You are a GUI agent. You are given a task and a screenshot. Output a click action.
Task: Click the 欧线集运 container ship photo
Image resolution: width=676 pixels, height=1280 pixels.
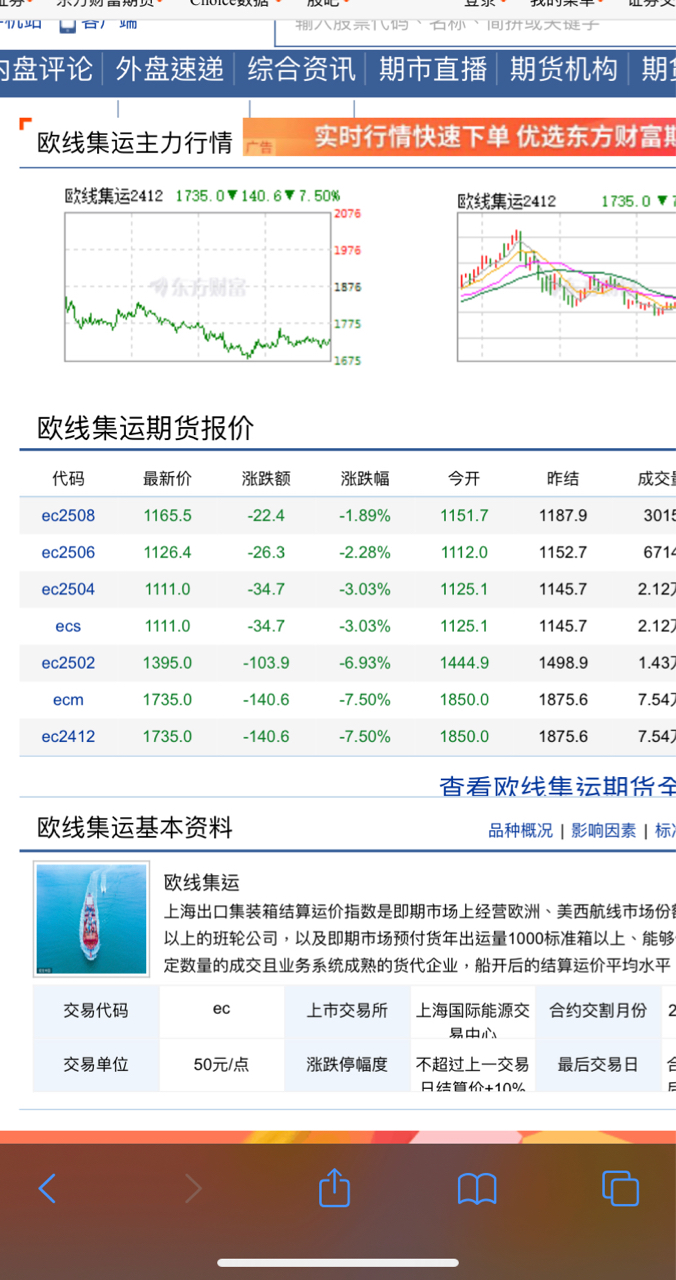(x=91, y=920)
